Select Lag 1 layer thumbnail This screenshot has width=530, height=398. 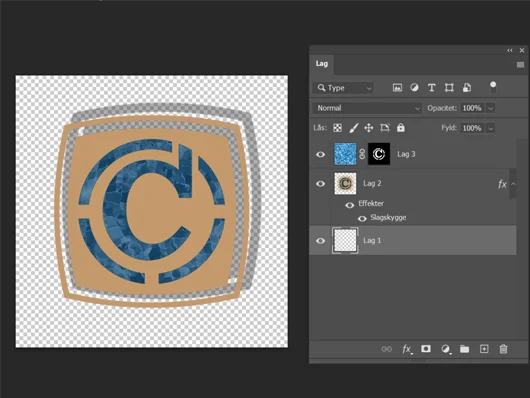coord(345,240)
